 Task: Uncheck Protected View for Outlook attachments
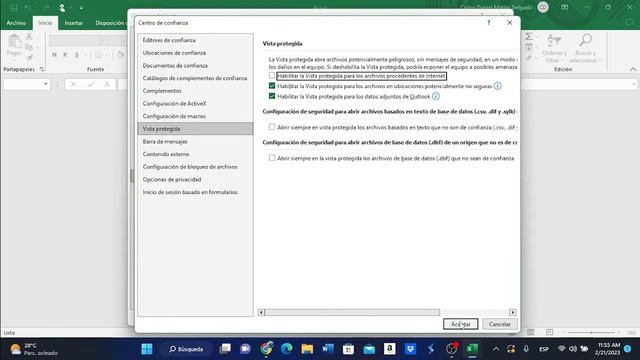(272, 96)
